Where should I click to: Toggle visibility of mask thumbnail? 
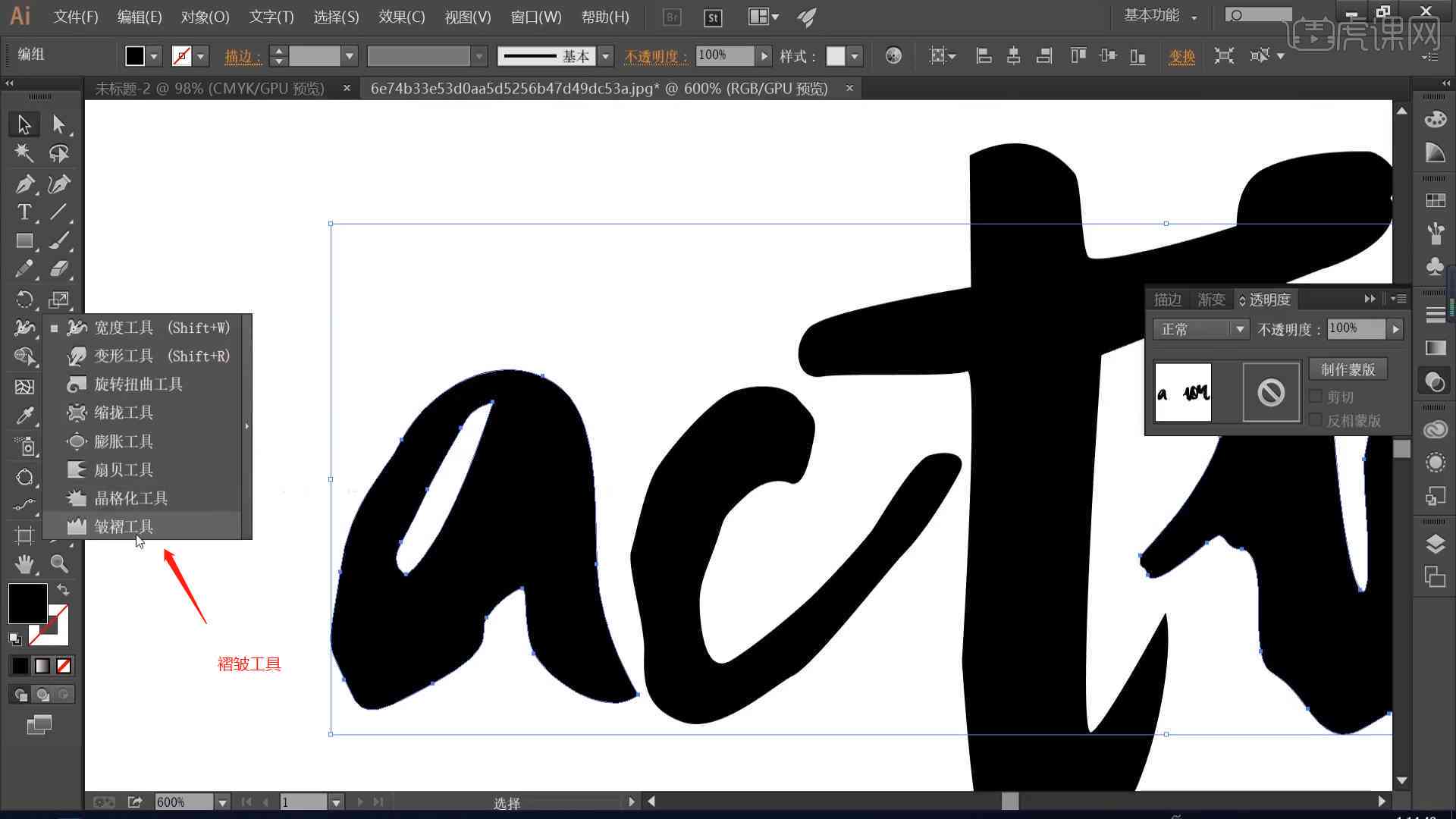tap(1269, 392)
